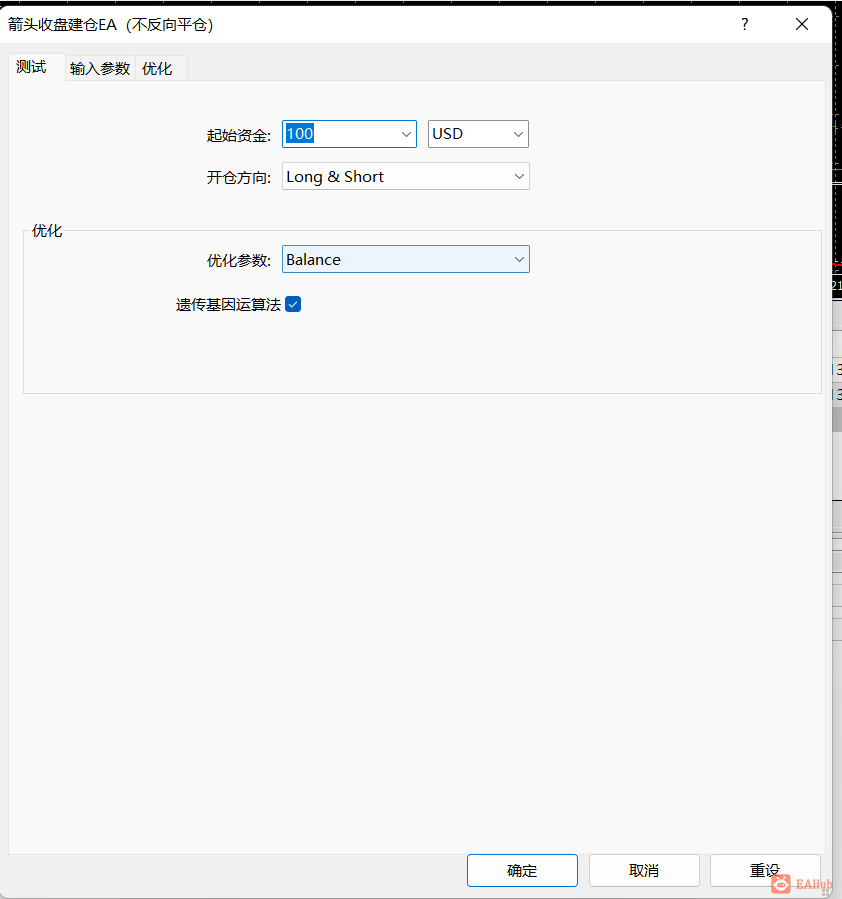Click the 遗传基因运算法 label text

point(228,304)
